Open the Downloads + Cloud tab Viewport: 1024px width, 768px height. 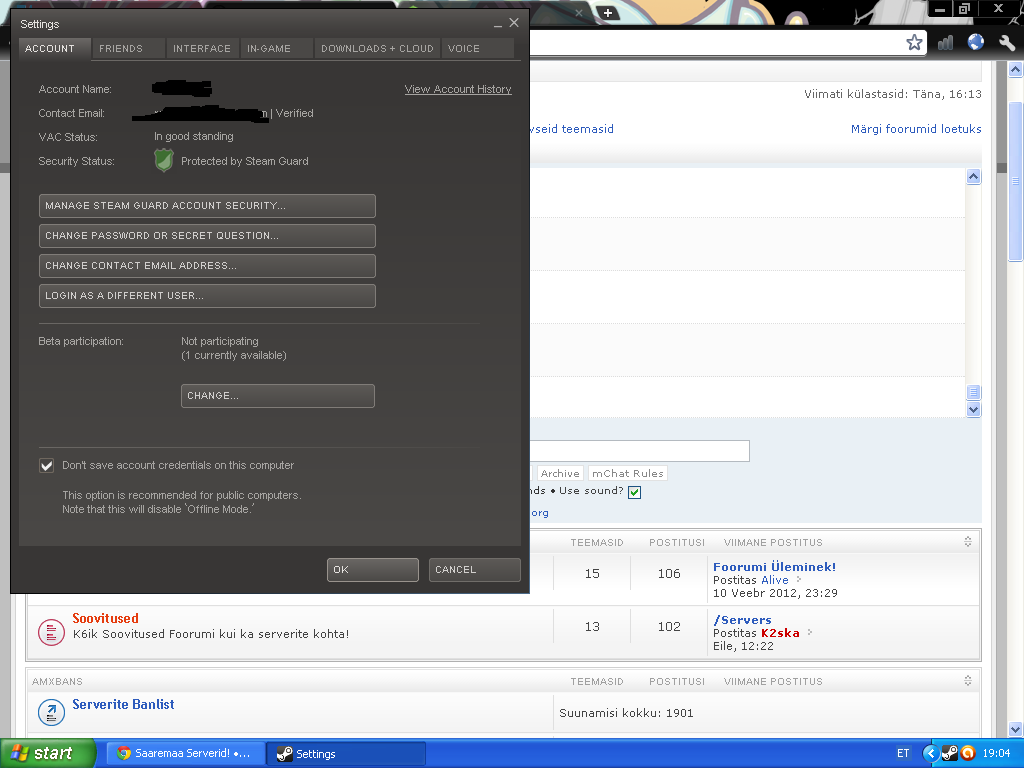tap(377, 48)
